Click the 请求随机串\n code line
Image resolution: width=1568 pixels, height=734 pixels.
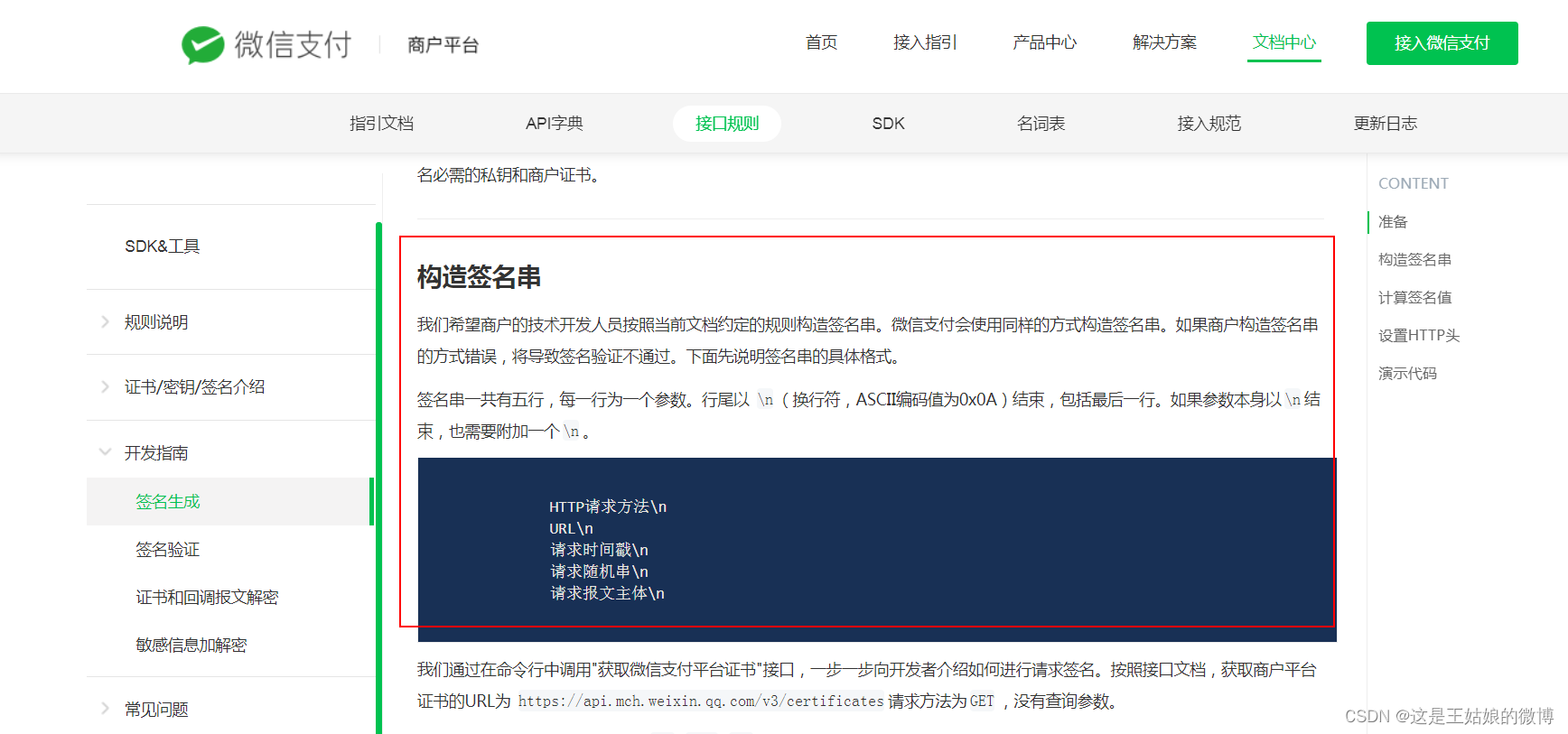[600, 571]
